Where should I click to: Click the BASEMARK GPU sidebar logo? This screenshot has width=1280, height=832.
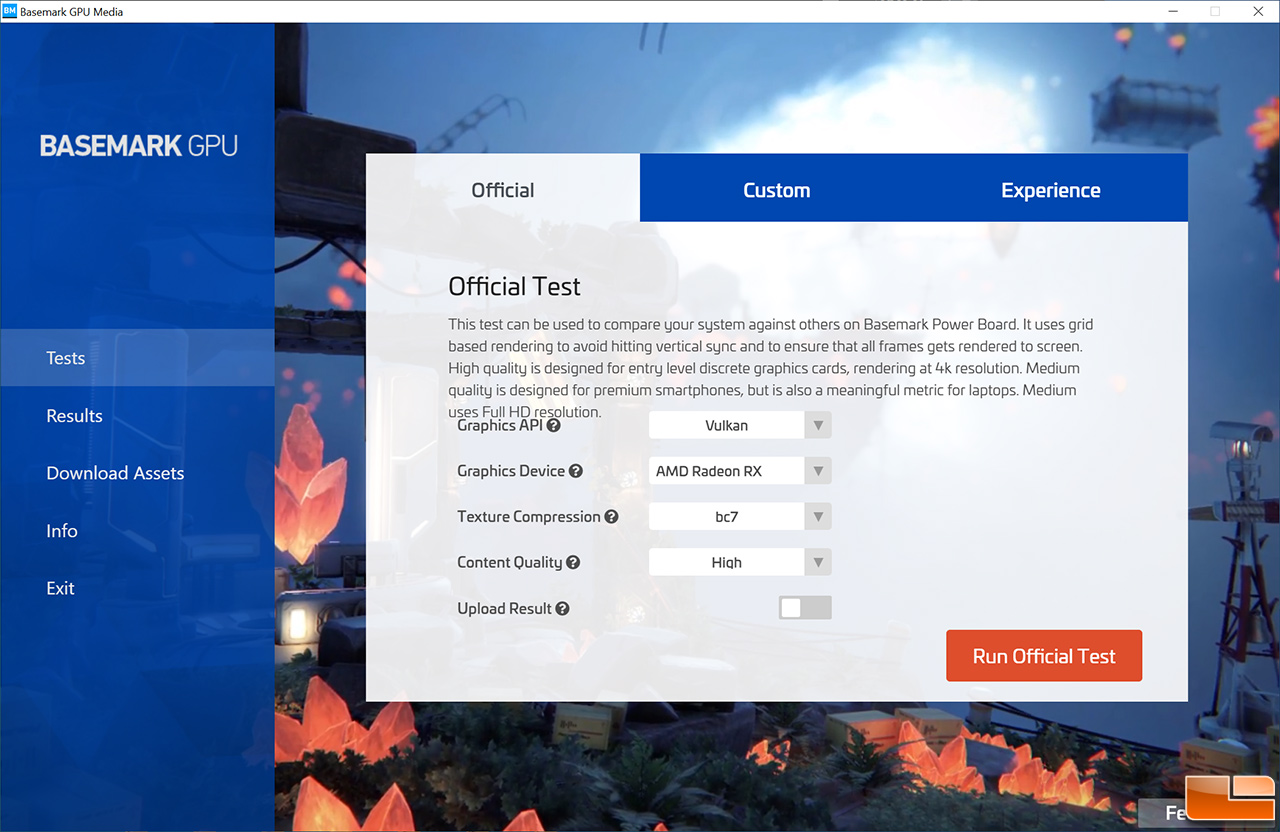(139, 146)
